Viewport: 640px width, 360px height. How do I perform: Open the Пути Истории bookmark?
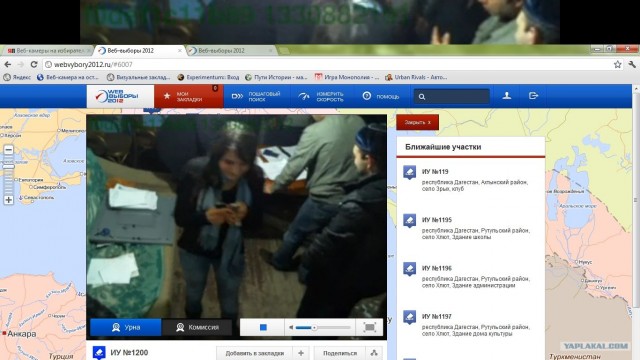click(276, 77)
